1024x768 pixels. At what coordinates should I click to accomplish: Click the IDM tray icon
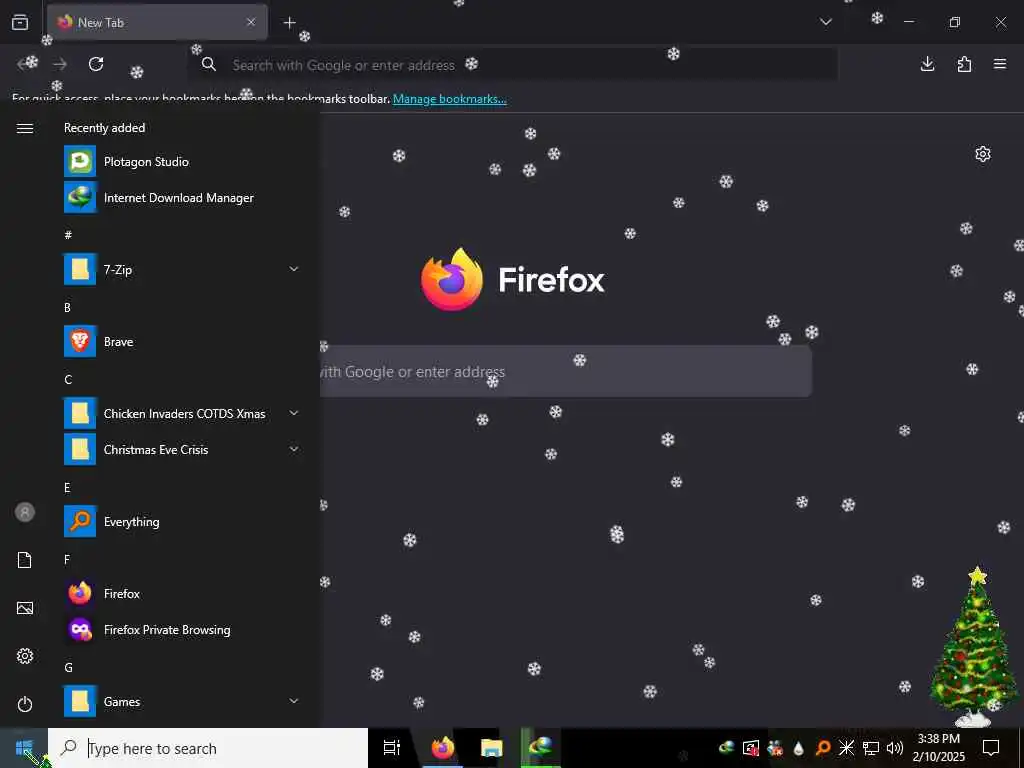pos(726,748)
